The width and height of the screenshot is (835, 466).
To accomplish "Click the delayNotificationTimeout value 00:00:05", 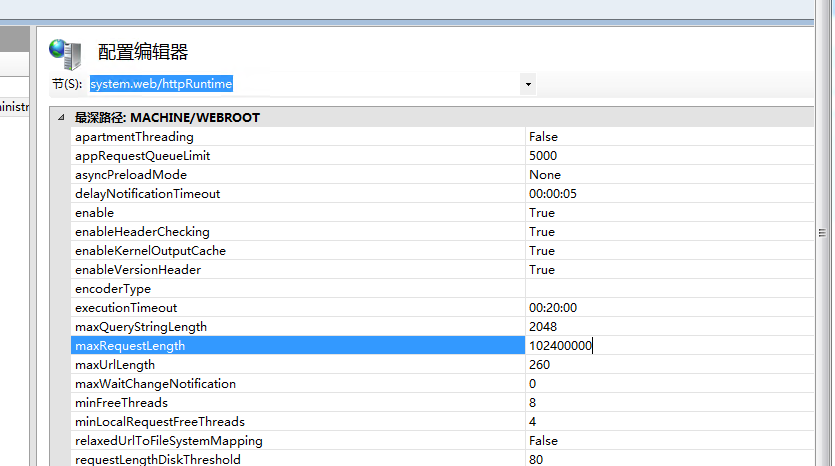I will pos(552,194).
